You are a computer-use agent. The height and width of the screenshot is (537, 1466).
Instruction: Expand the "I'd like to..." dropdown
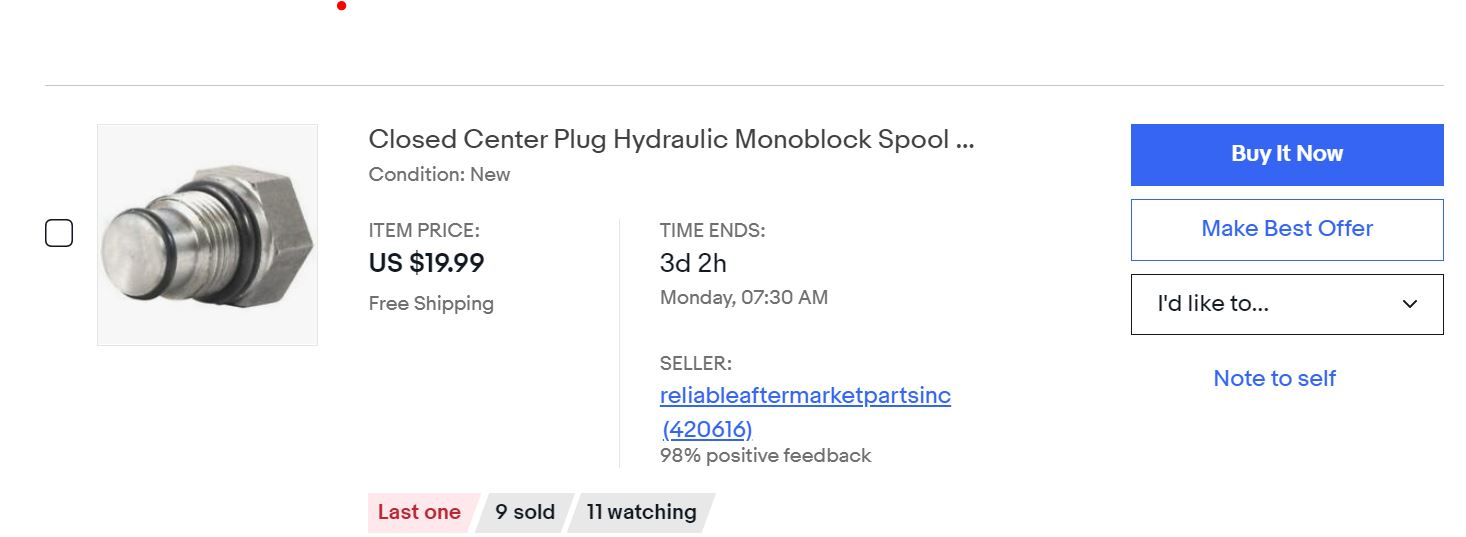click(x=1287, y=304)
